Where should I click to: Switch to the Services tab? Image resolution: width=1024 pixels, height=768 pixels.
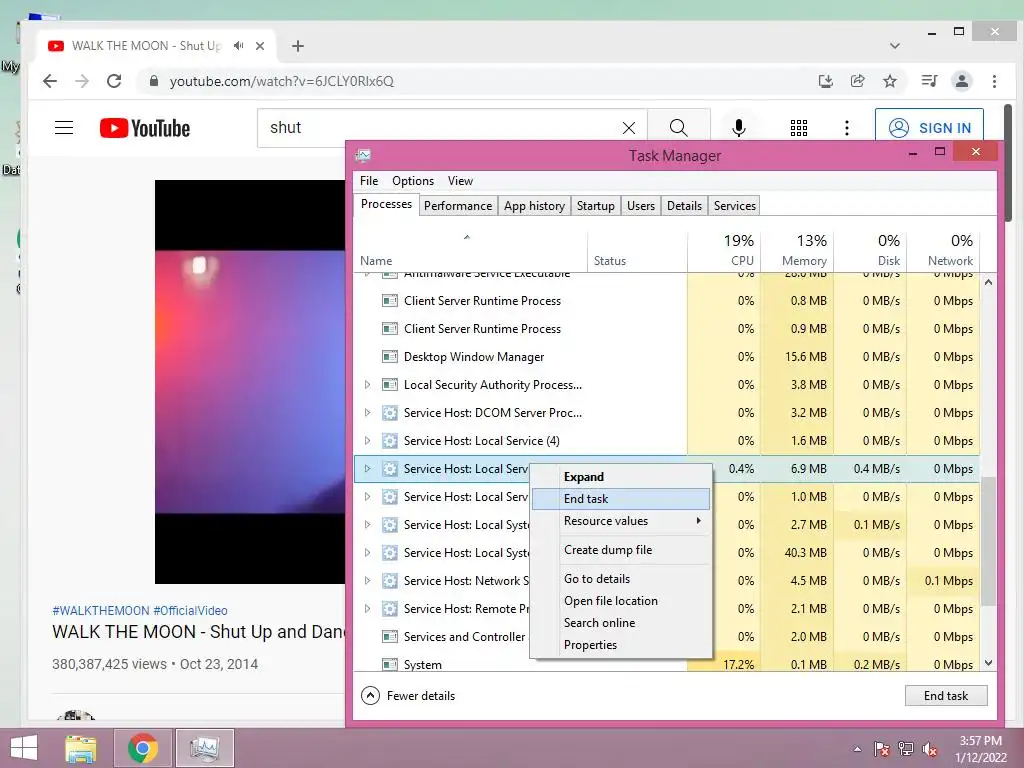pyautogui.click(x=735, y=206)
